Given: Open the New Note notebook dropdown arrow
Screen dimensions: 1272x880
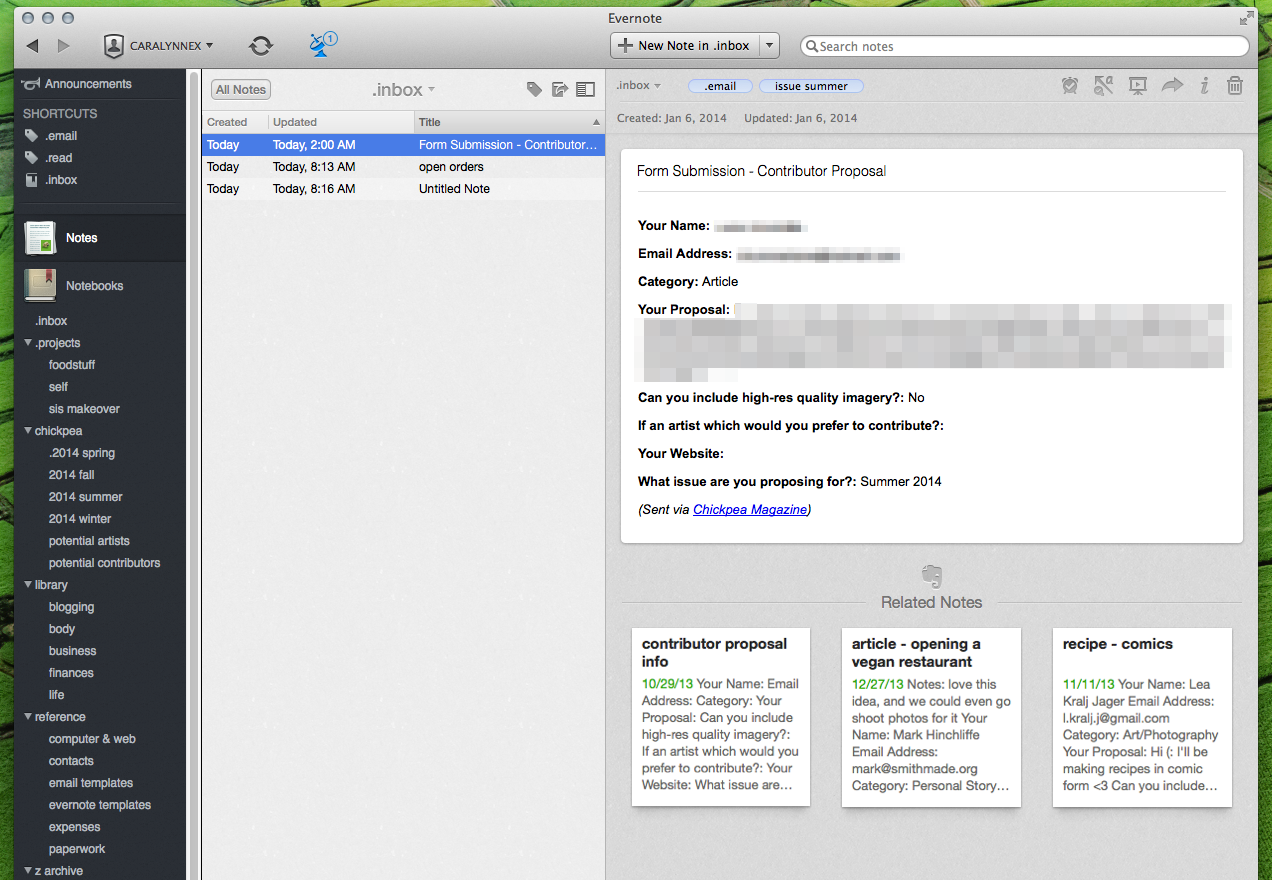Looking at the screenshot, I should (x=769, y=45).
